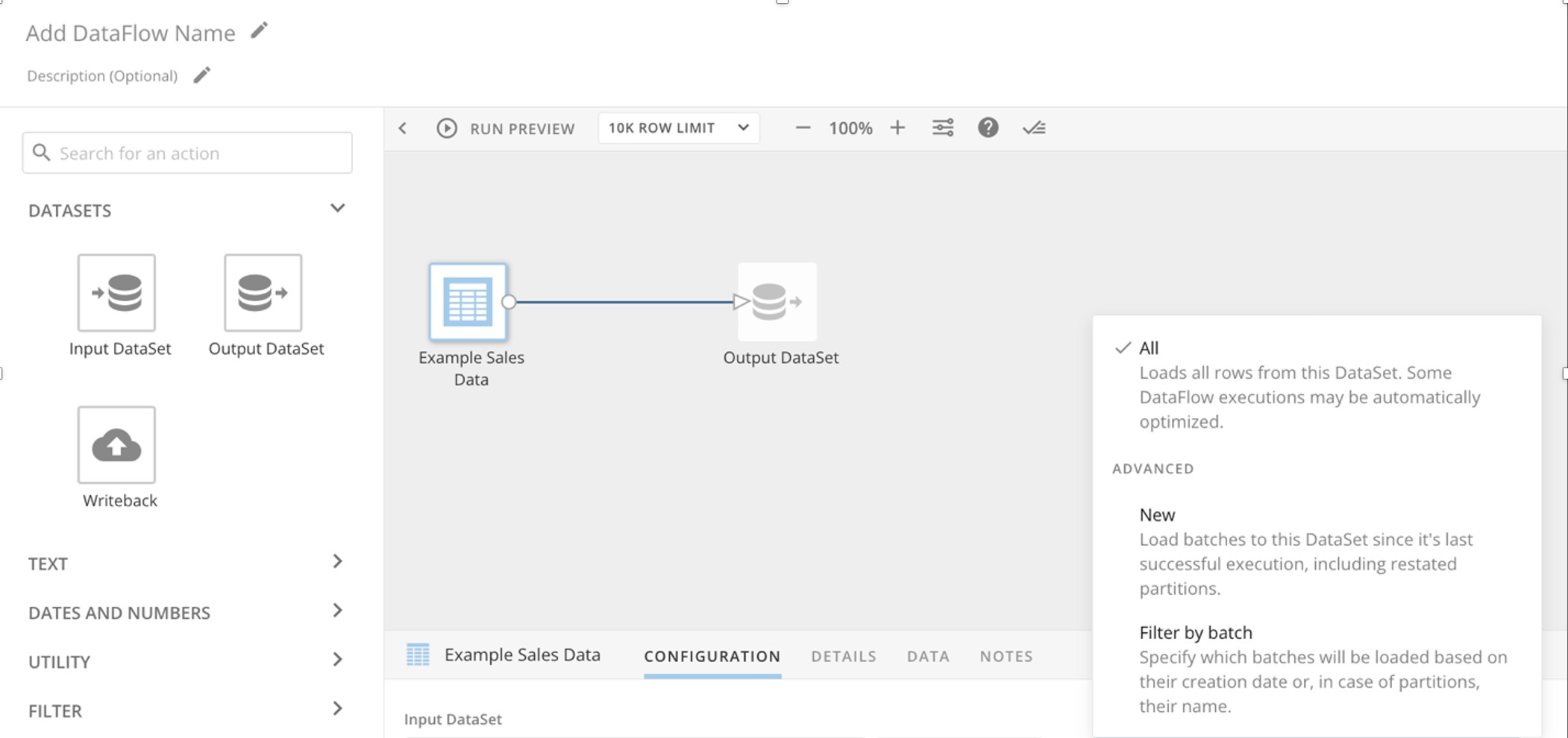
Task: Click the Writeback icon
Action: click(x=116, y=445)
